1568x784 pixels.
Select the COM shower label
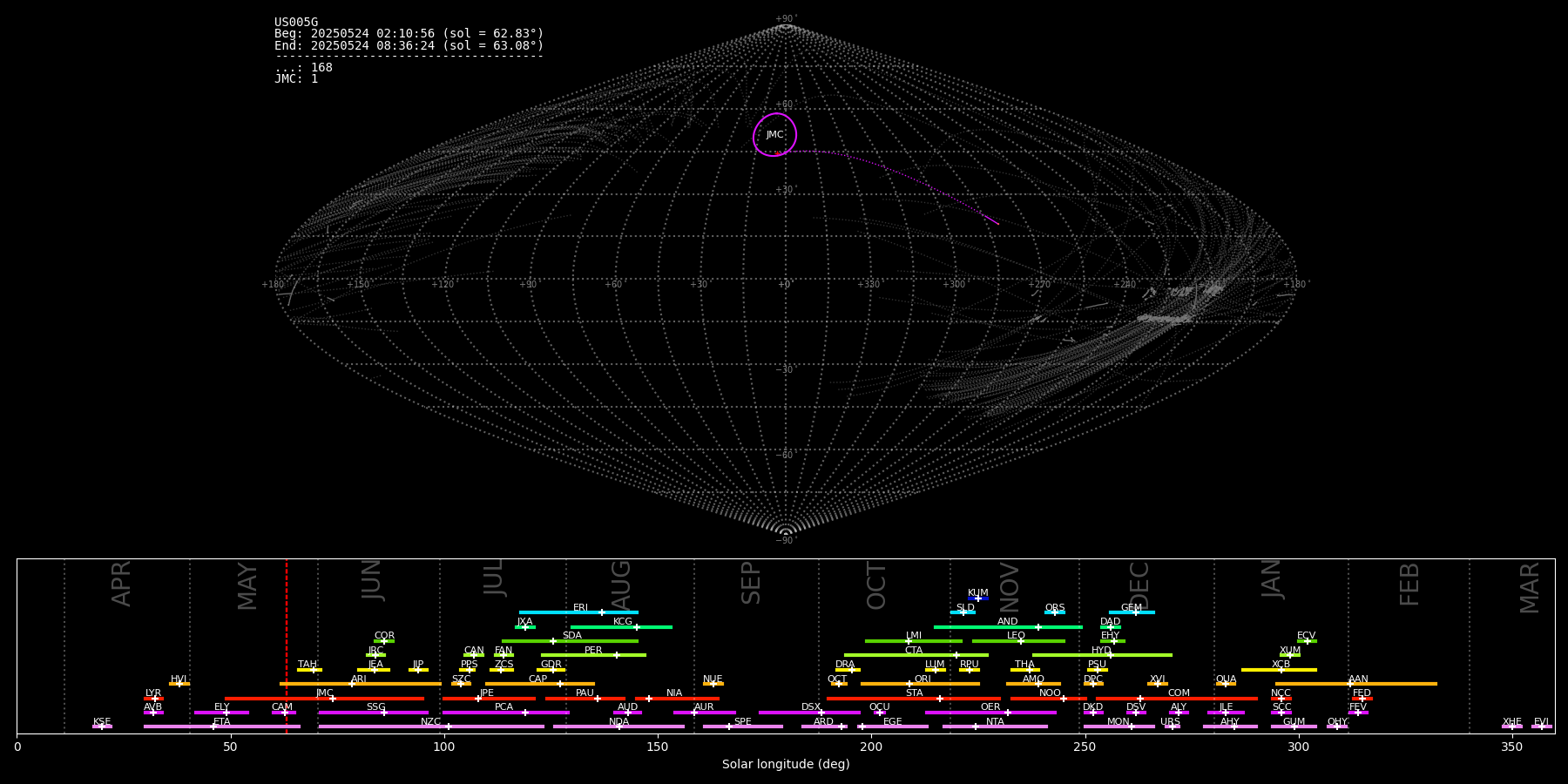[x=1179, y=693]
